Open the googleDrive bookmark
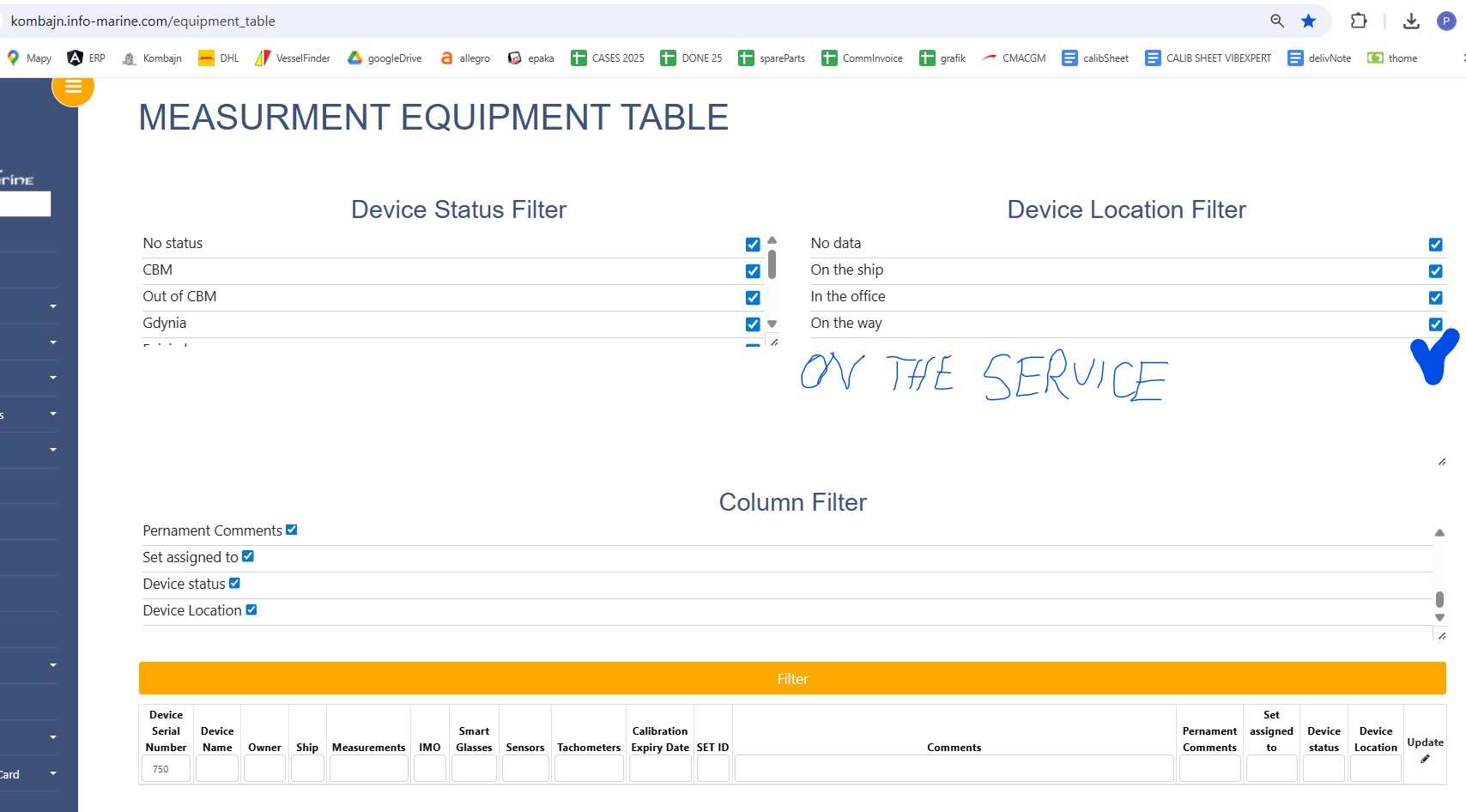The width and height of the screenshot is (1466, 812). (x=385, y=58)
